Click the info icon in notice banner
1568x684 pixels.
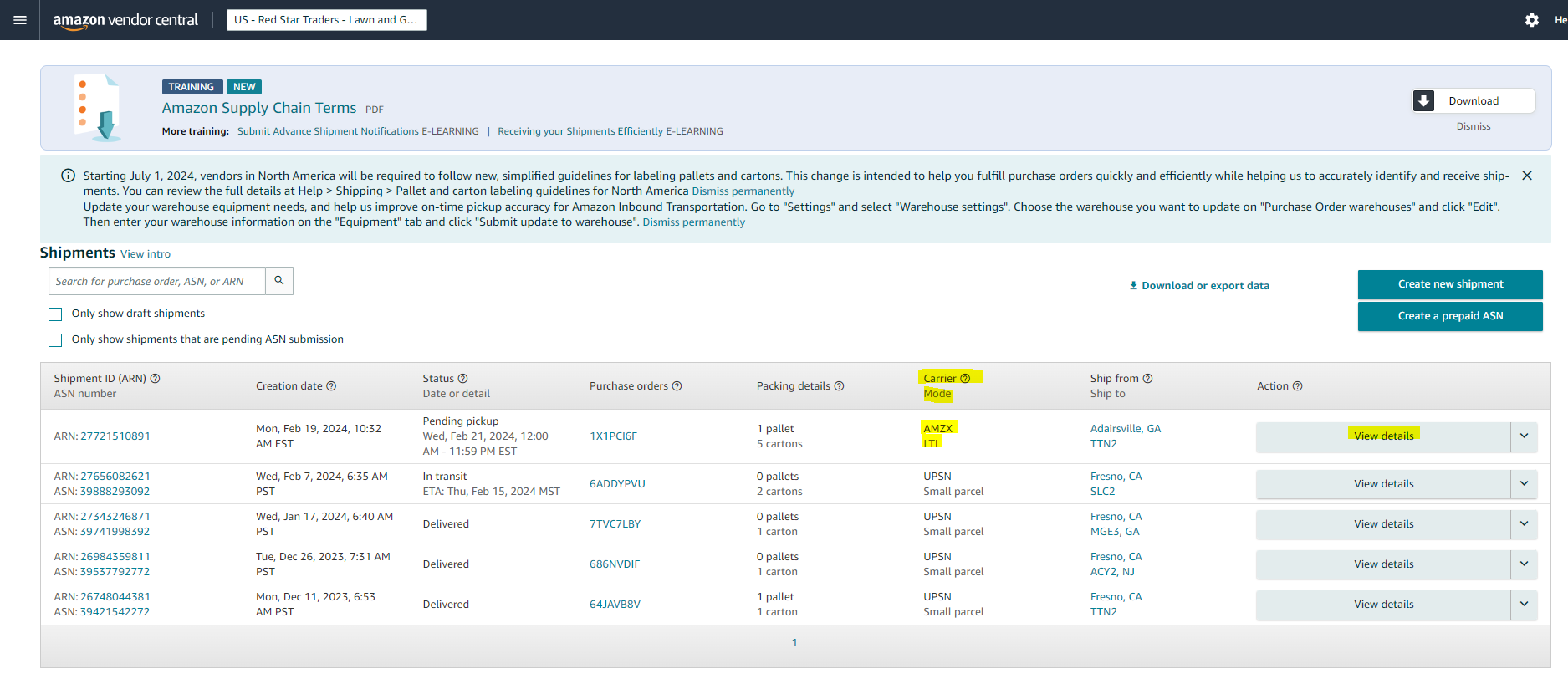68,176
